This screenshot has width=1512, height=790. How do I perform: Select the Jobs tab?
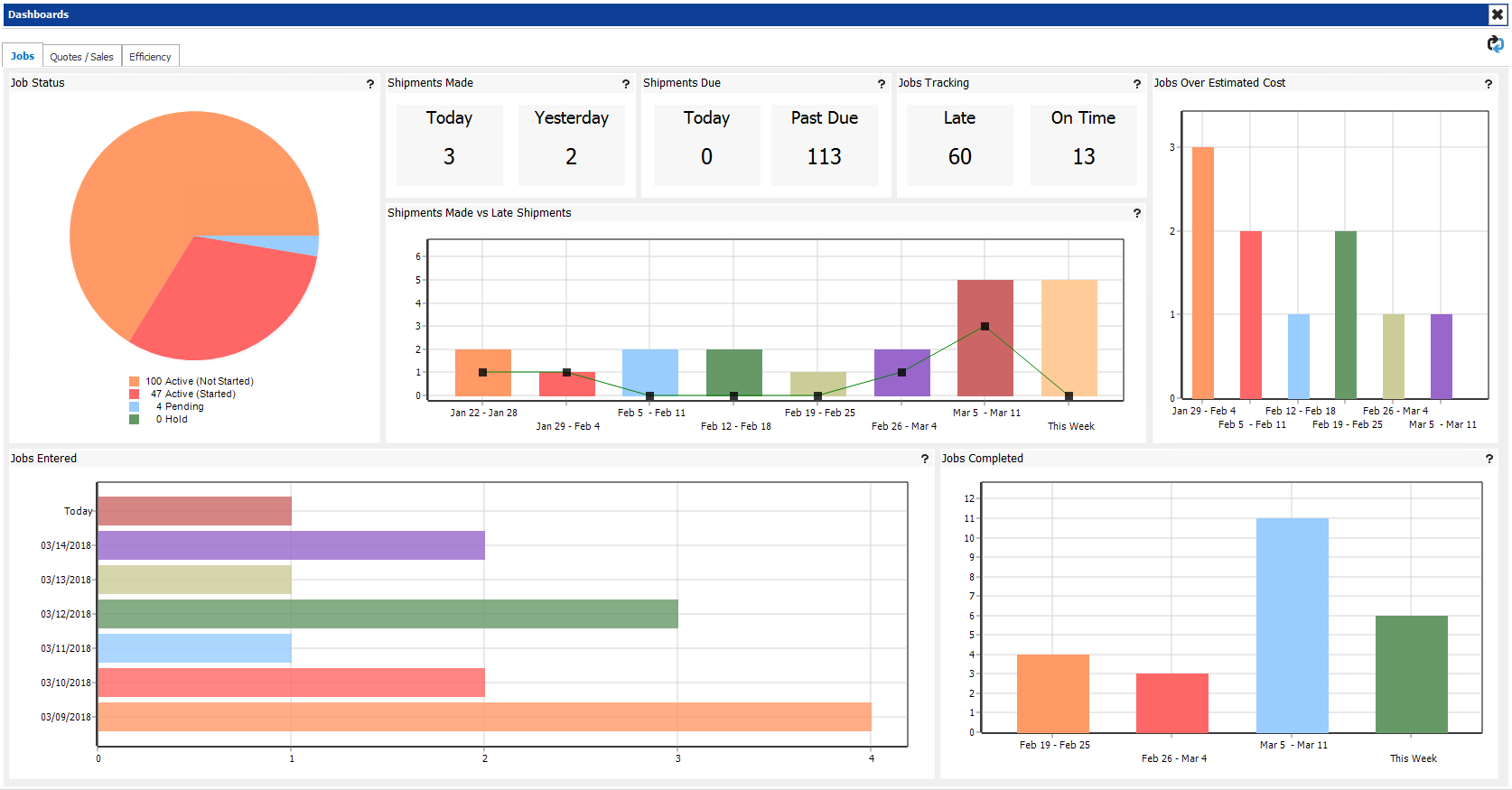click(23, 56)
